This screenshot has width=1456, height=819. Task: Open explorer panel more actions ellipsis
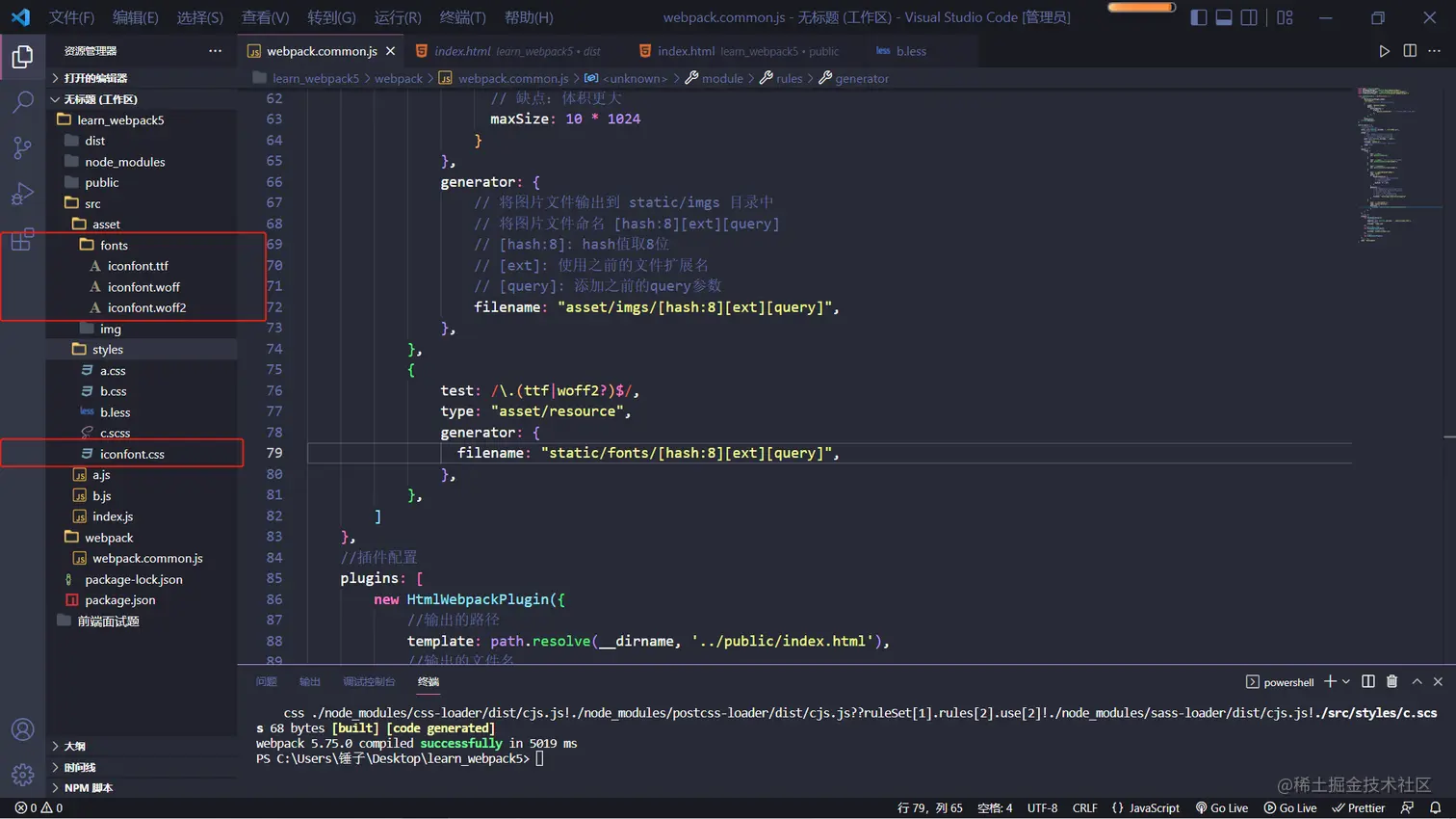[x=215, y=51]
